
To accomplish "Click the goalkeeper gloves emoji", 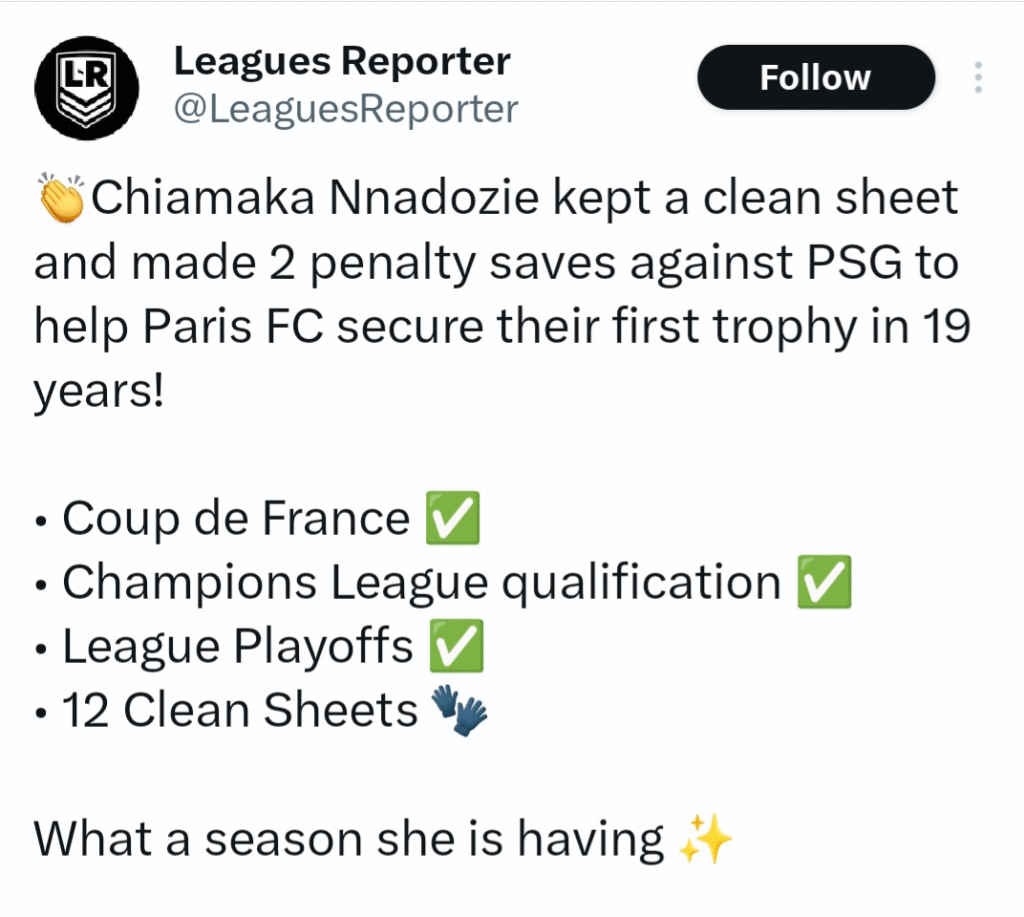I will click(460, 711).
